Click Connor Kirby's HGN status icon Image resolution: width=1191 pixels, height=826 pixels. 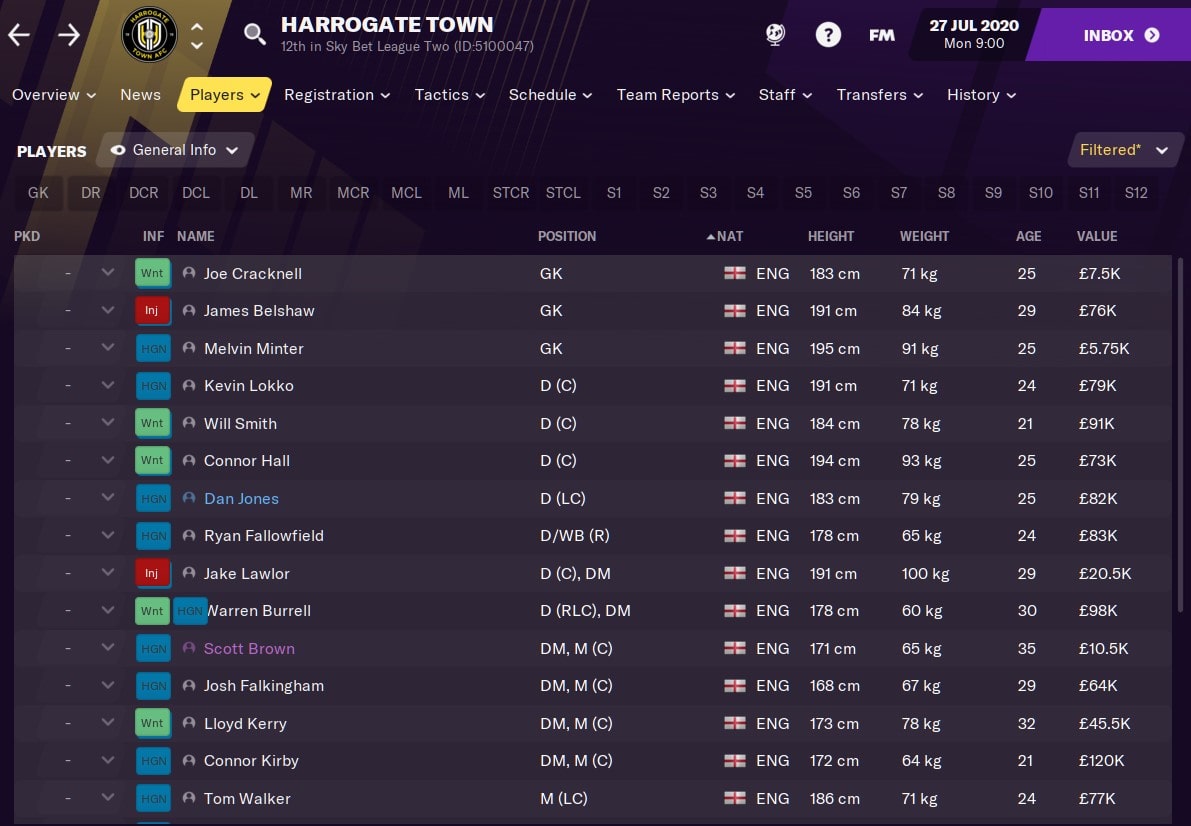pyautogui.click(x=153, y=761)
